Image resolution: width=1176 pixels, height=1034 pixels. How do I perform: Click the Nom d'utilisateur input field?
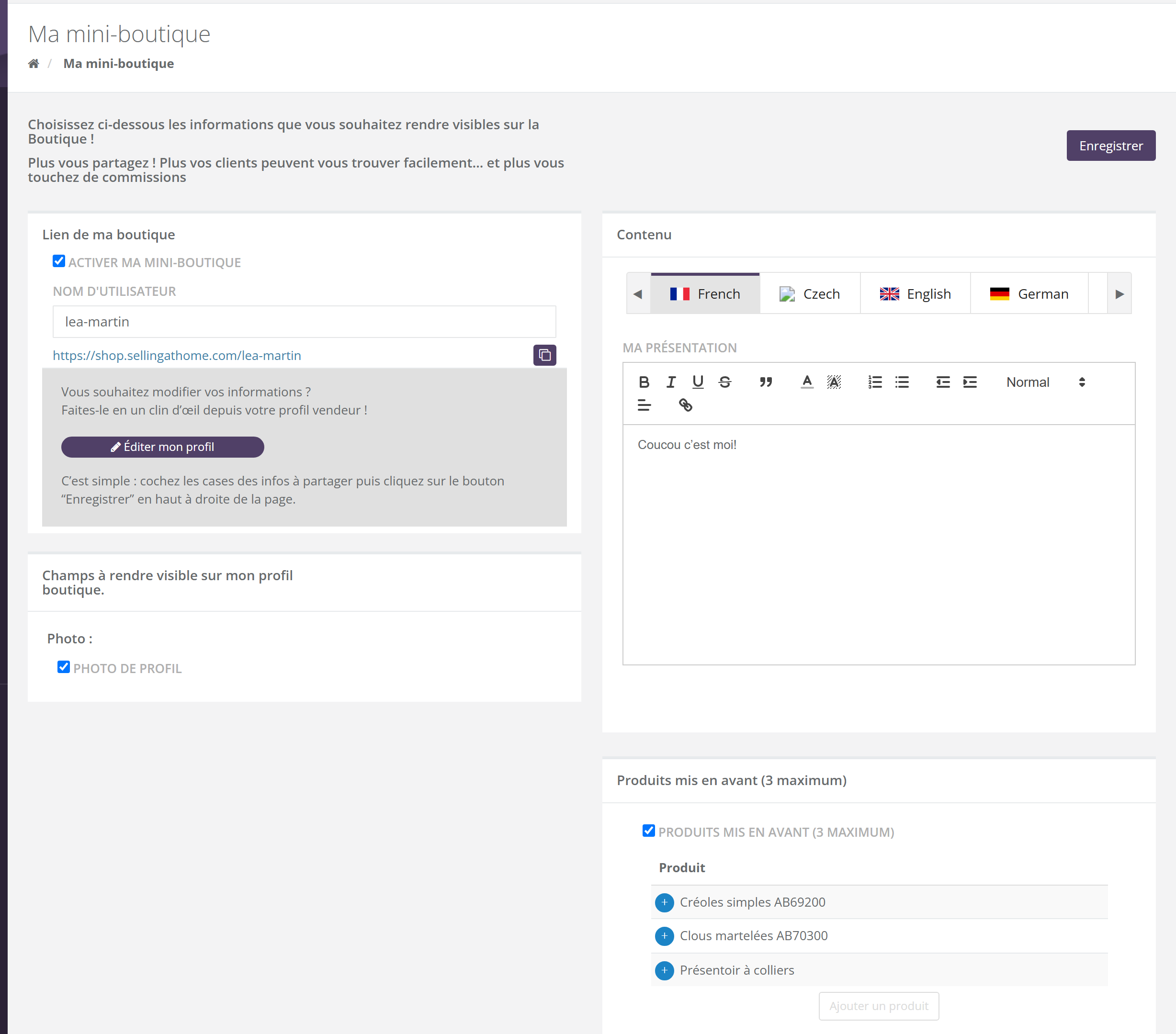[304, 322]
